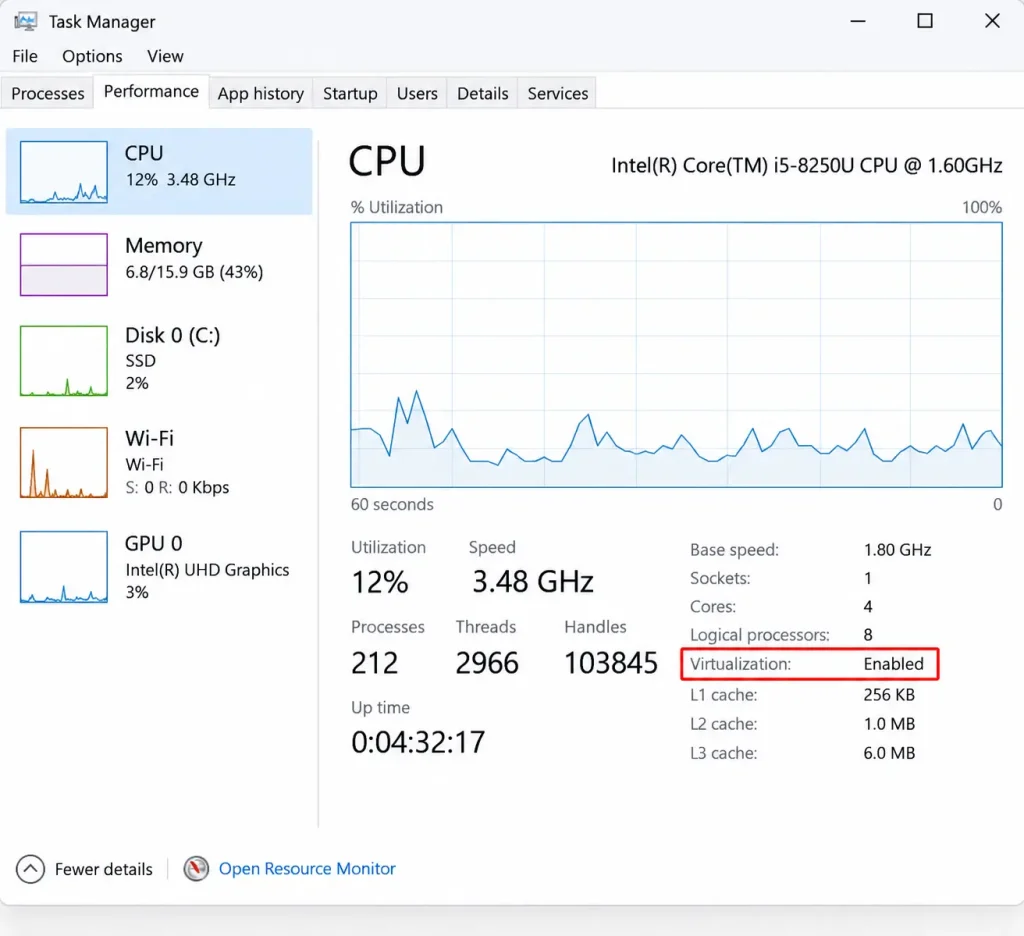
Task: Click the 12% utilization value
Action: (x=379, y=582)
